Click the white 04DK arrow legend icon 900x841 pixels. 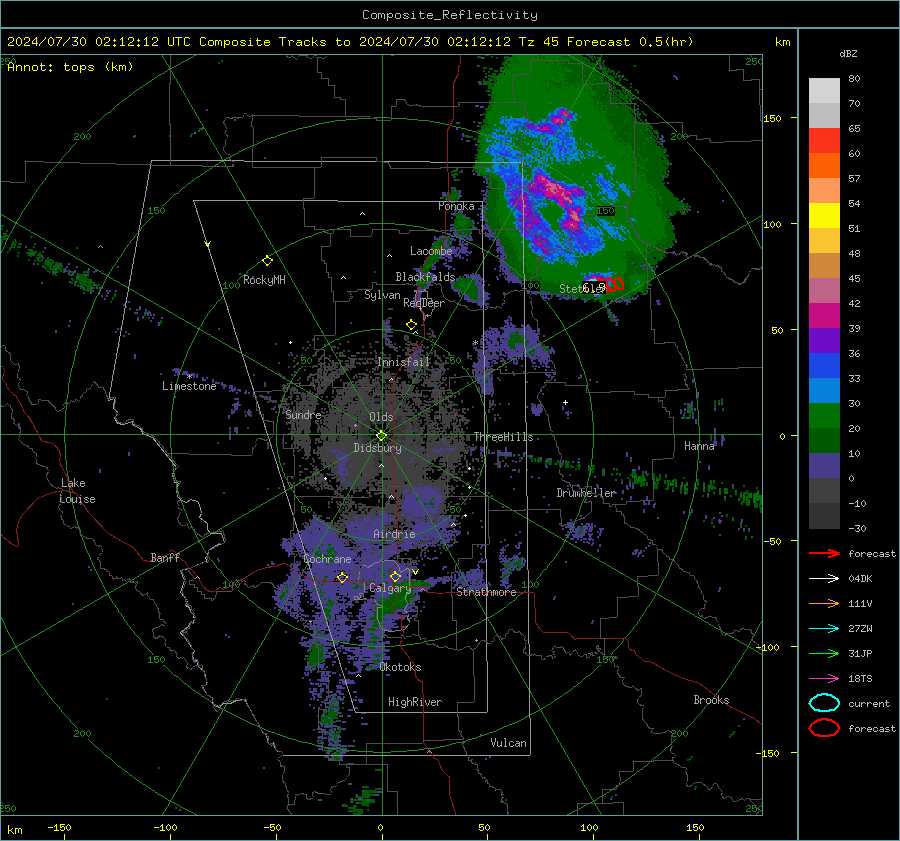[x=824, y=578]
